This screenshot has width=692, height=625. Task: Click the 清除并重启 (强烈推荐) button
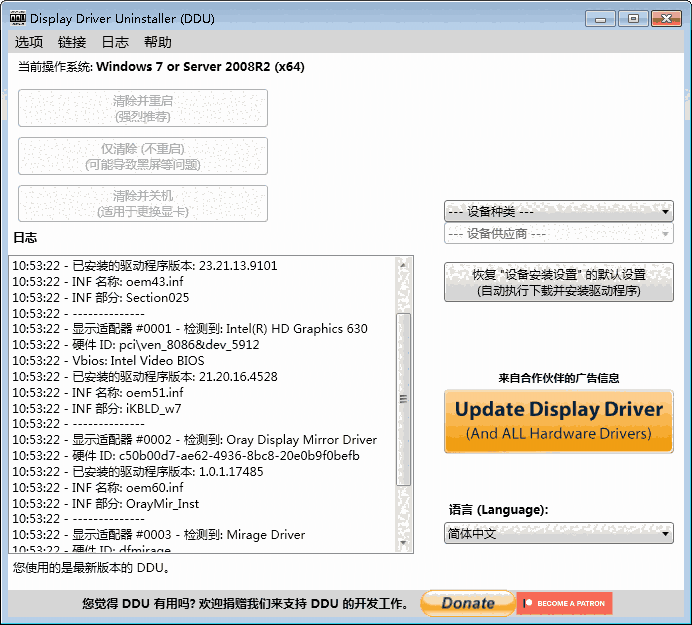(x=143, y=108)
